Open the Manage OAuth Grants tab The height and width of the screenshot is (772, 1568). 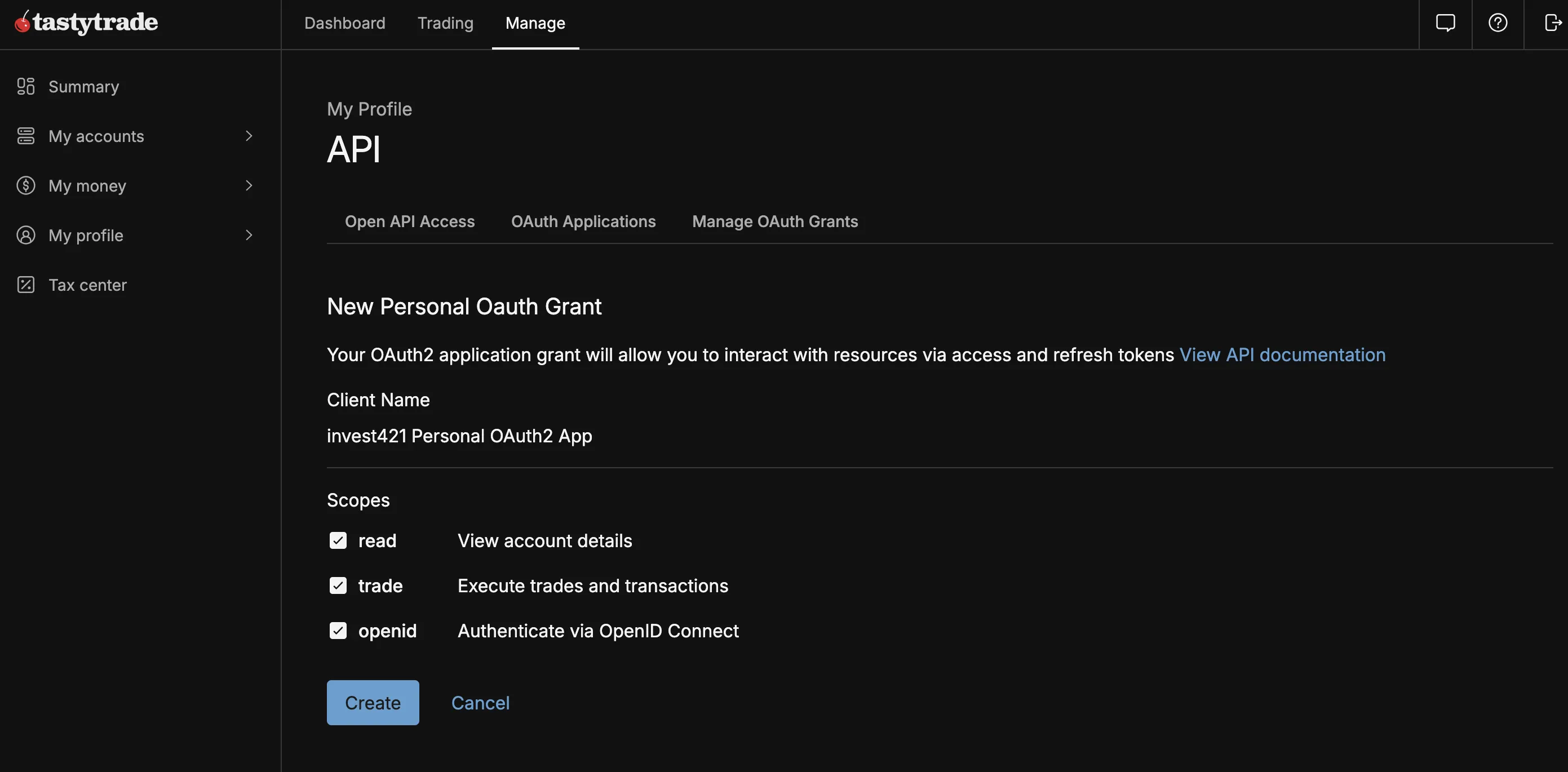pos(774,221)
